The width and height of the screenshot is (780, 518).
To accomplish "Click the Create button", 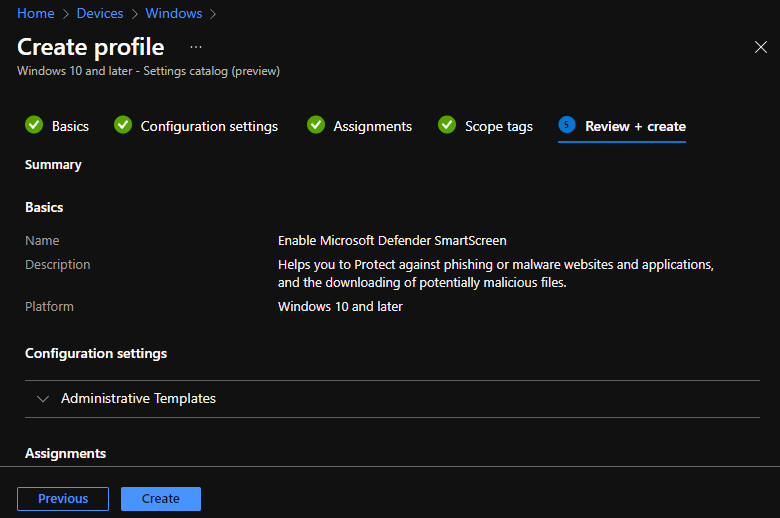I will [161, 499].
